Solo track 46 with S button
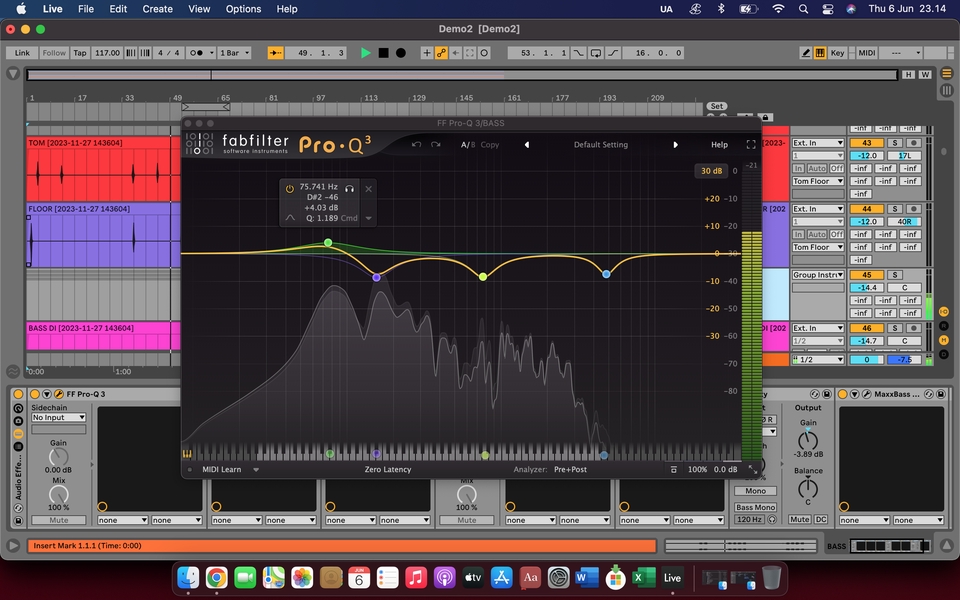This screenshot has width=960, height=600. 894,328
